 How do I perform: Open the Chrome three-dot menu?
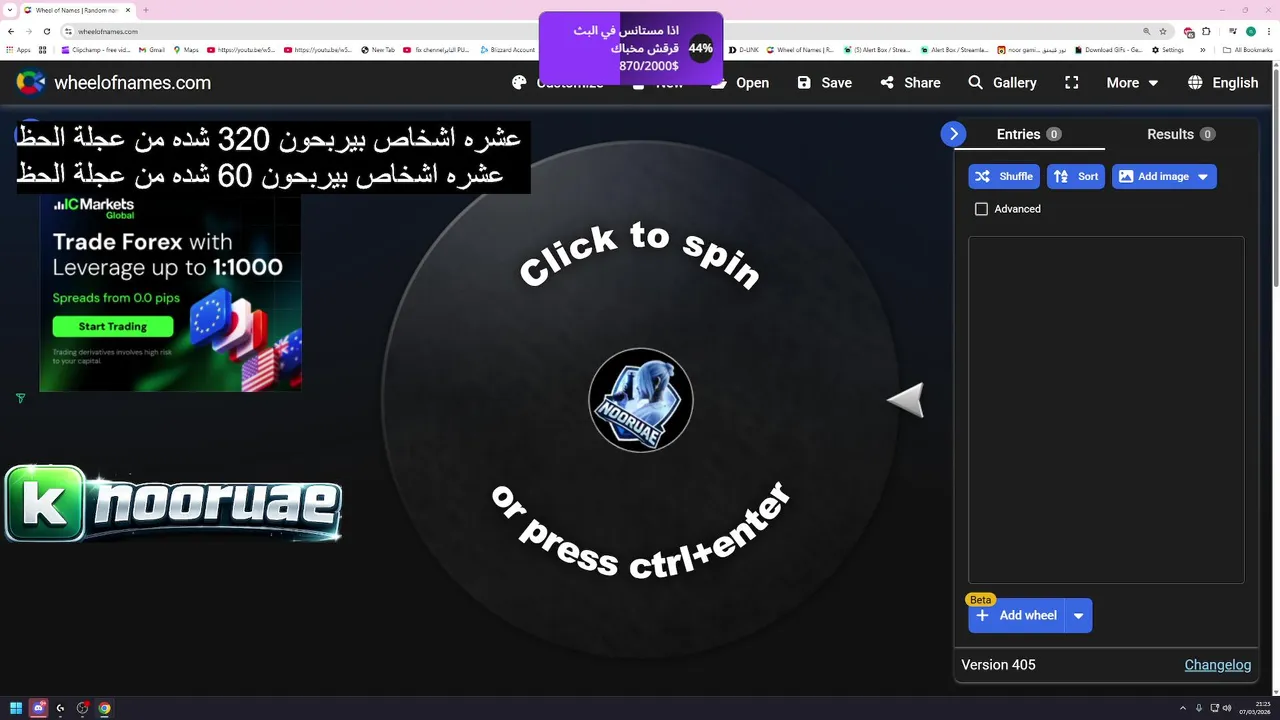click(1268, 31)
